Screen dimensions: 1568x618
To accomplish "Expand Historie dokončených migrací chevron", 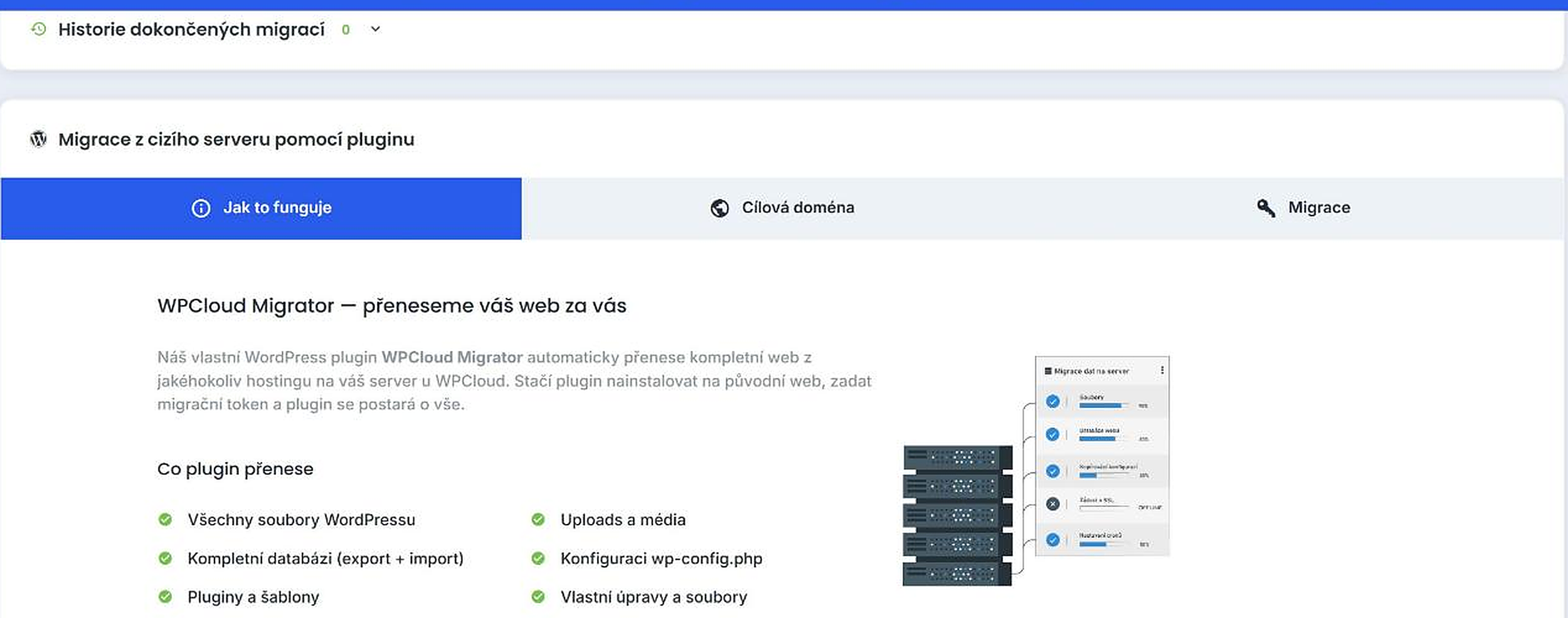I will pos(375,29).
